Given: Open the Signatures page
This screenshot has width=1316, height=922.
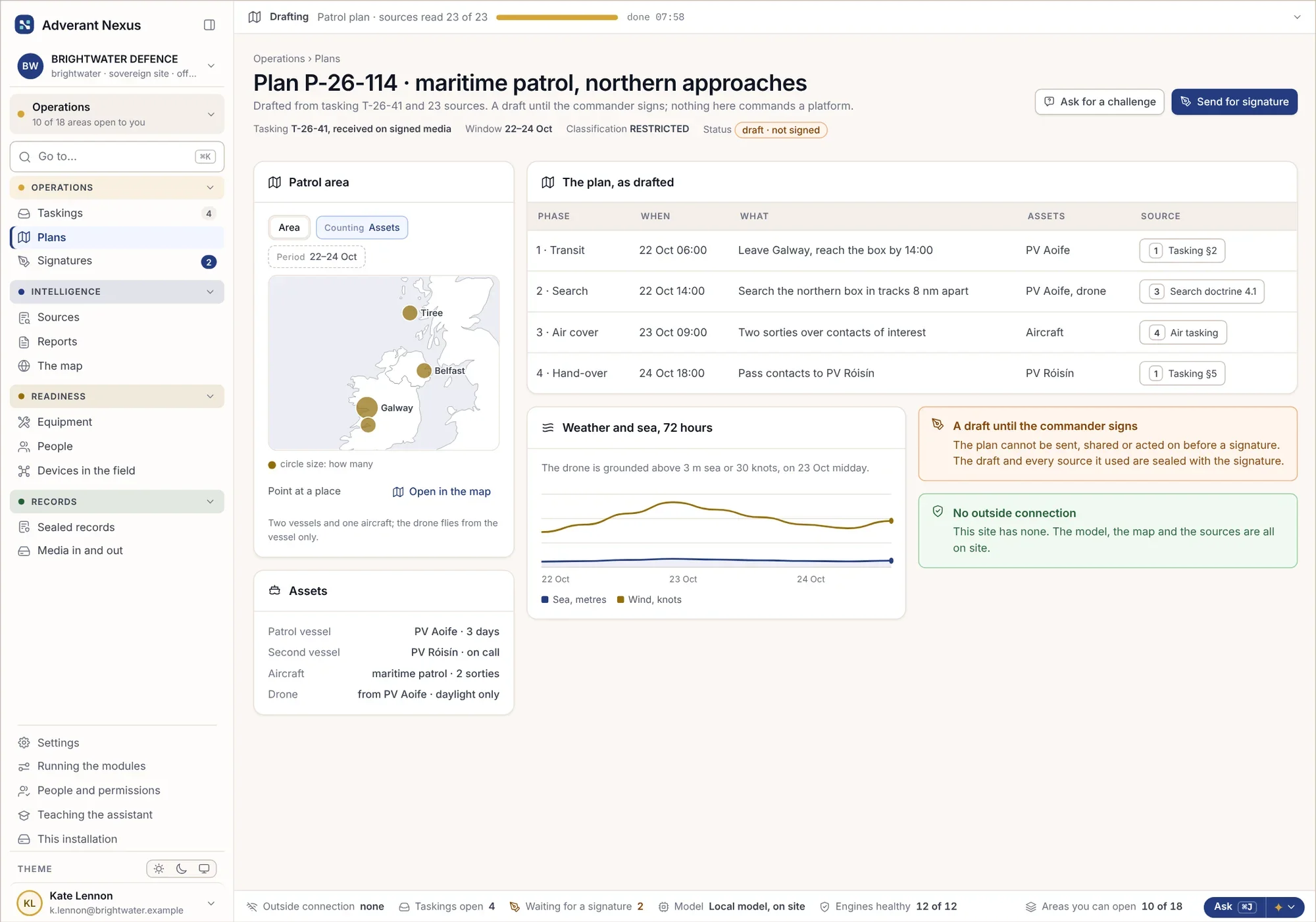Looking at the screenshot, I should pos(116,261).
